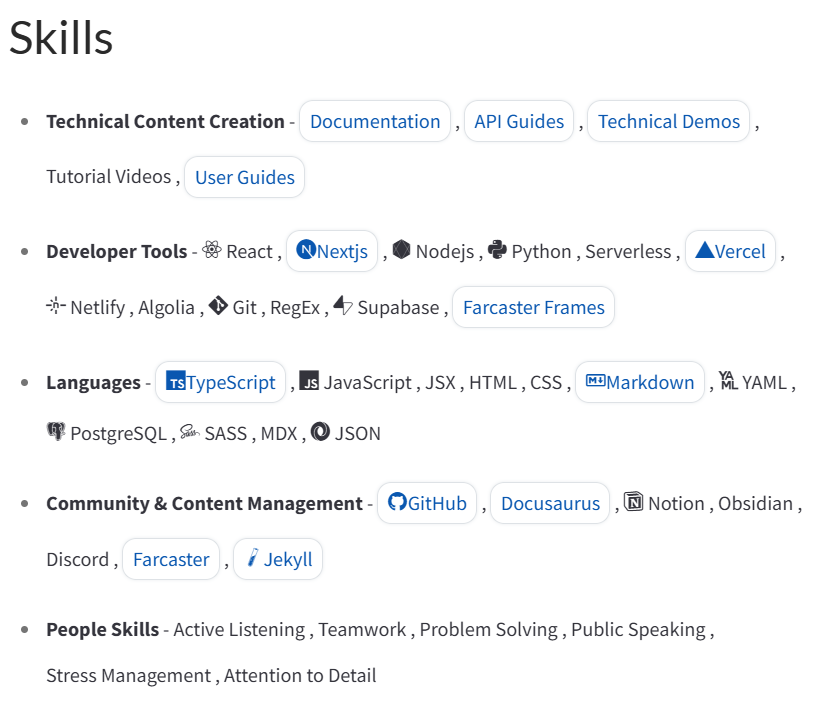814x717 pixels.
Task: Open the API Guides link
Action: point(519,121)
